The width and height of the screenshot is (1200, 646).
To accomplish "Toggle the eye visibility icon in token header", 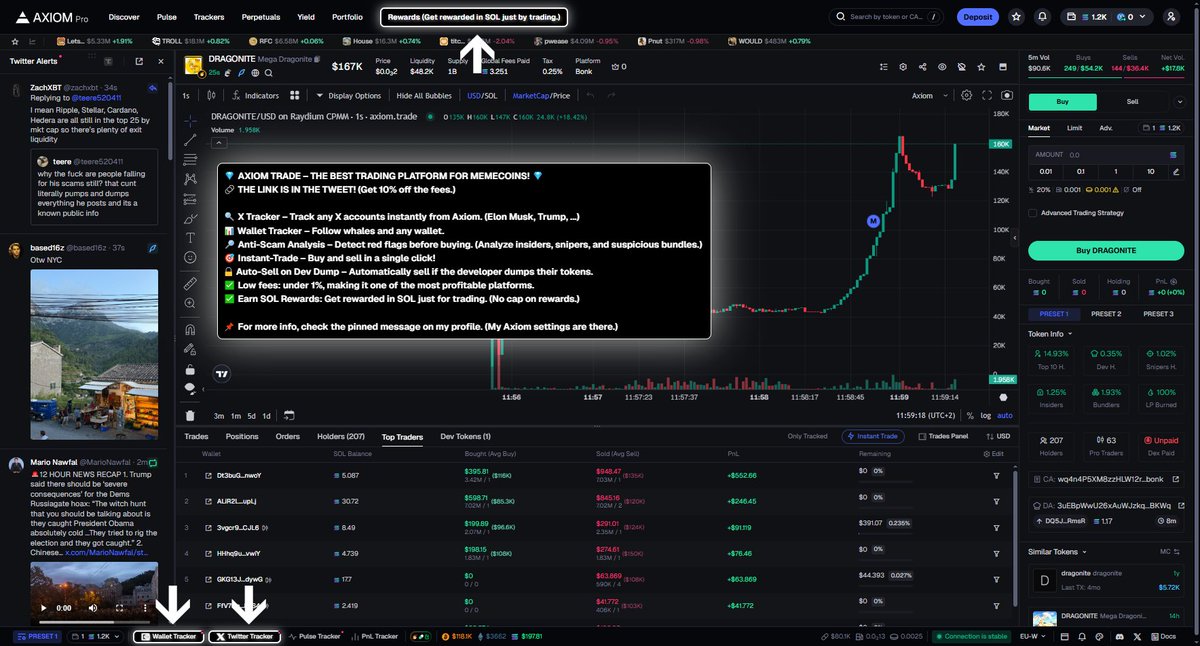I will click(941, 66).
